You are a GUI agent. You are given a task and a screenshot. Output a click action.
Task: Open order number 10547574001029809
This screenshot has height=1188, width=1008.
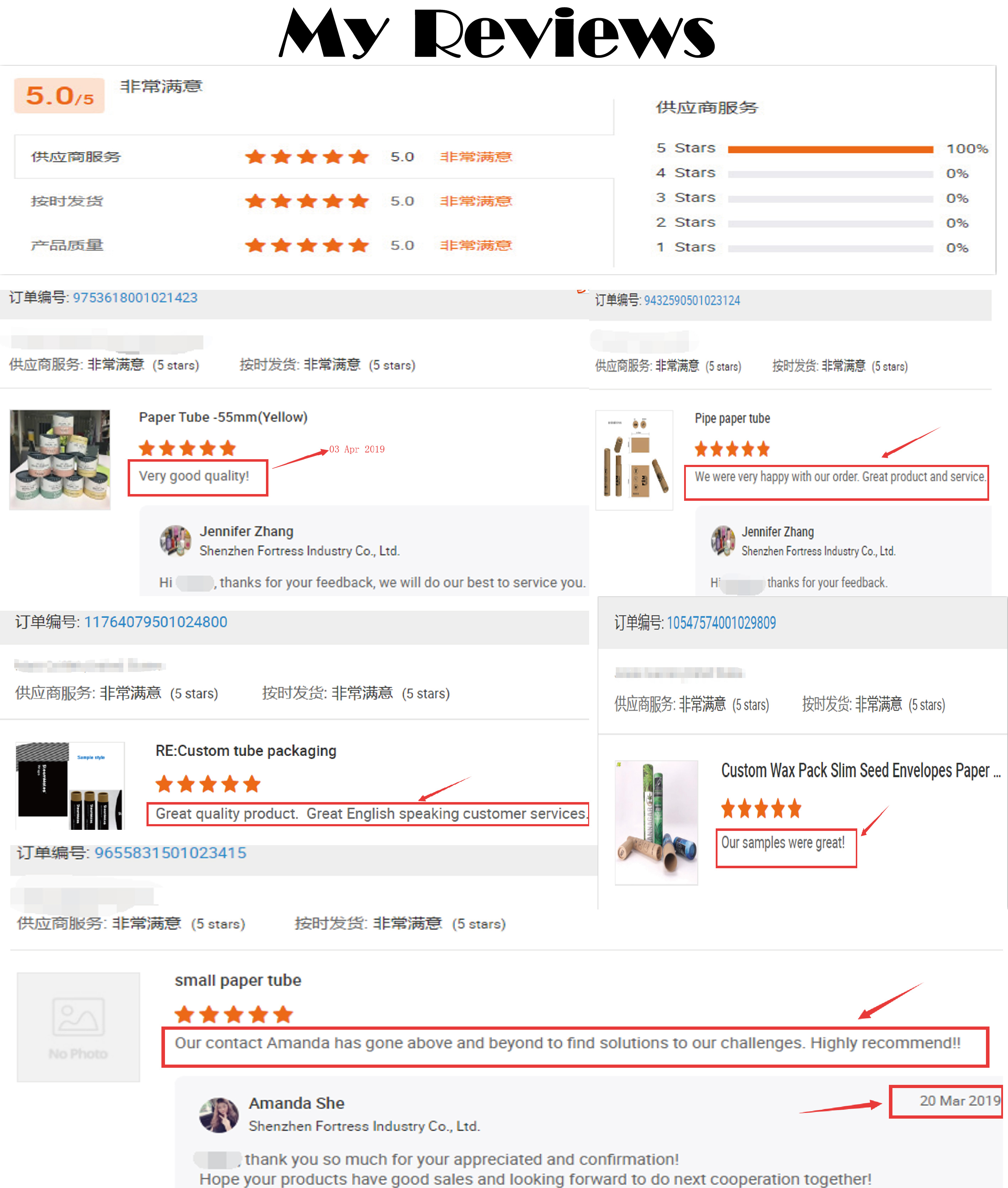pyautogui.click(x=721, y=623)
